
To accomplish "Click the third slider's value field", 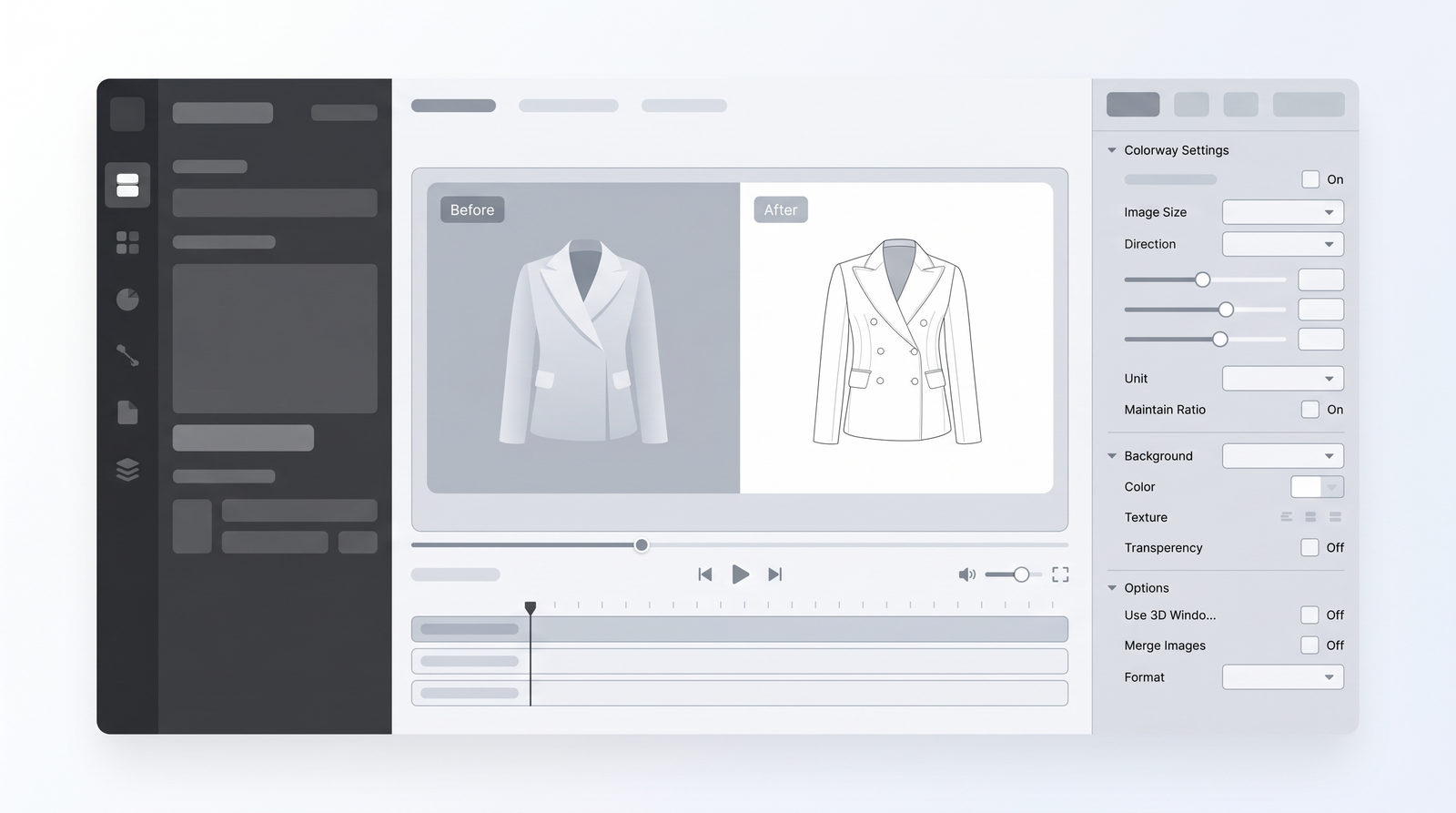I will 1320,340.
